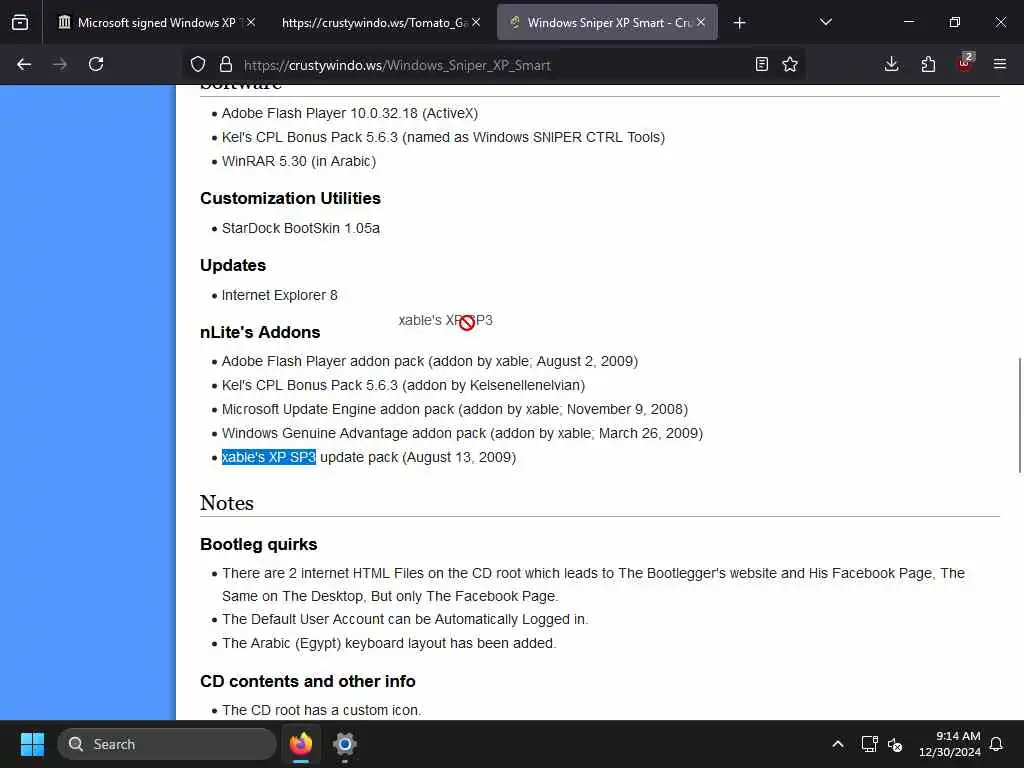Click "CD contents and other info" heading

click(x=308, y=681)
